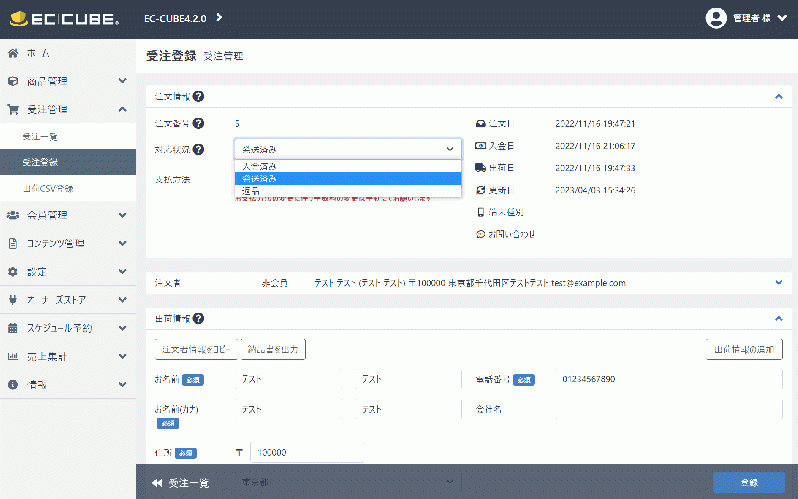Click the help icon beside 注文情報 heading

pyautogui.click(x=198, y=96)
